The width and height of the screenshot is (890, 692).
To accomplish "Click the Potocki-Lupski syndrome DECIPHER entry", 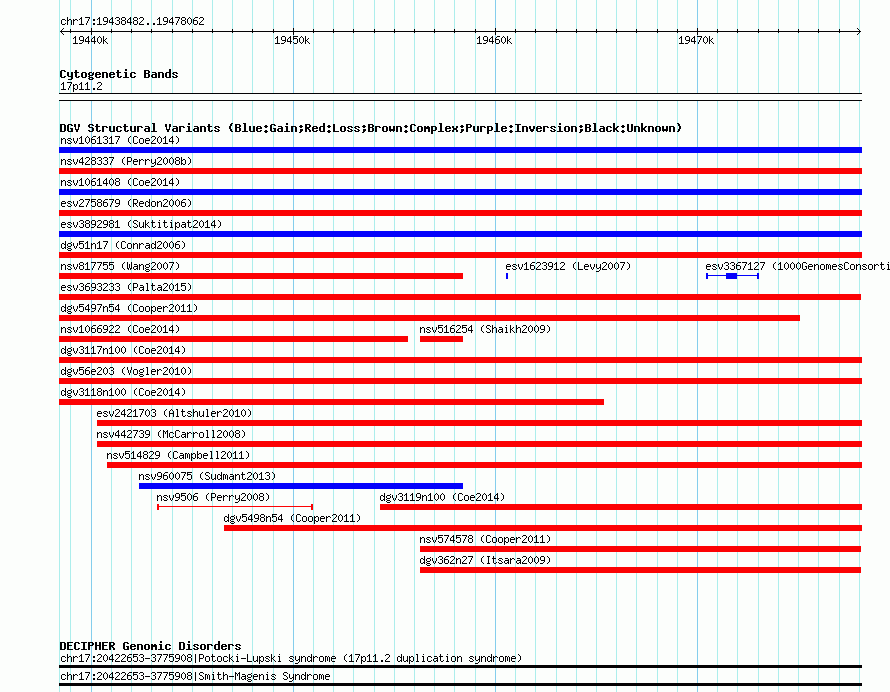I will pos(291,659).
